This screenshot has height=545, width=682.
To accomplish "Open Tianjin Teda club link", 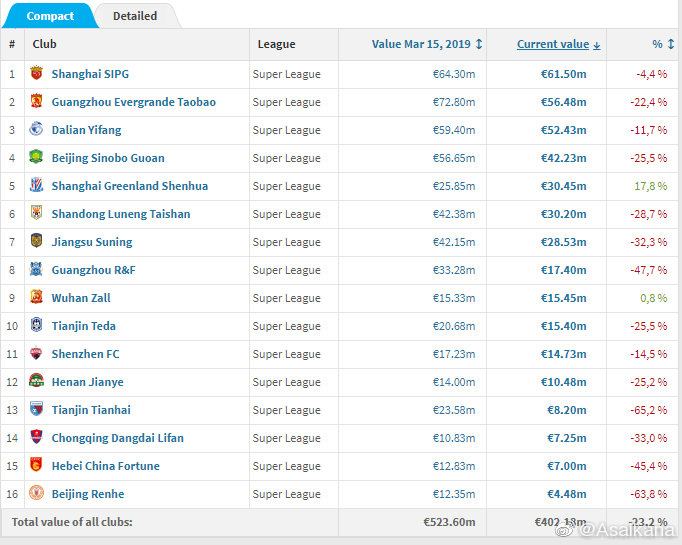I will pyautogui.click(x=84, y=326).
